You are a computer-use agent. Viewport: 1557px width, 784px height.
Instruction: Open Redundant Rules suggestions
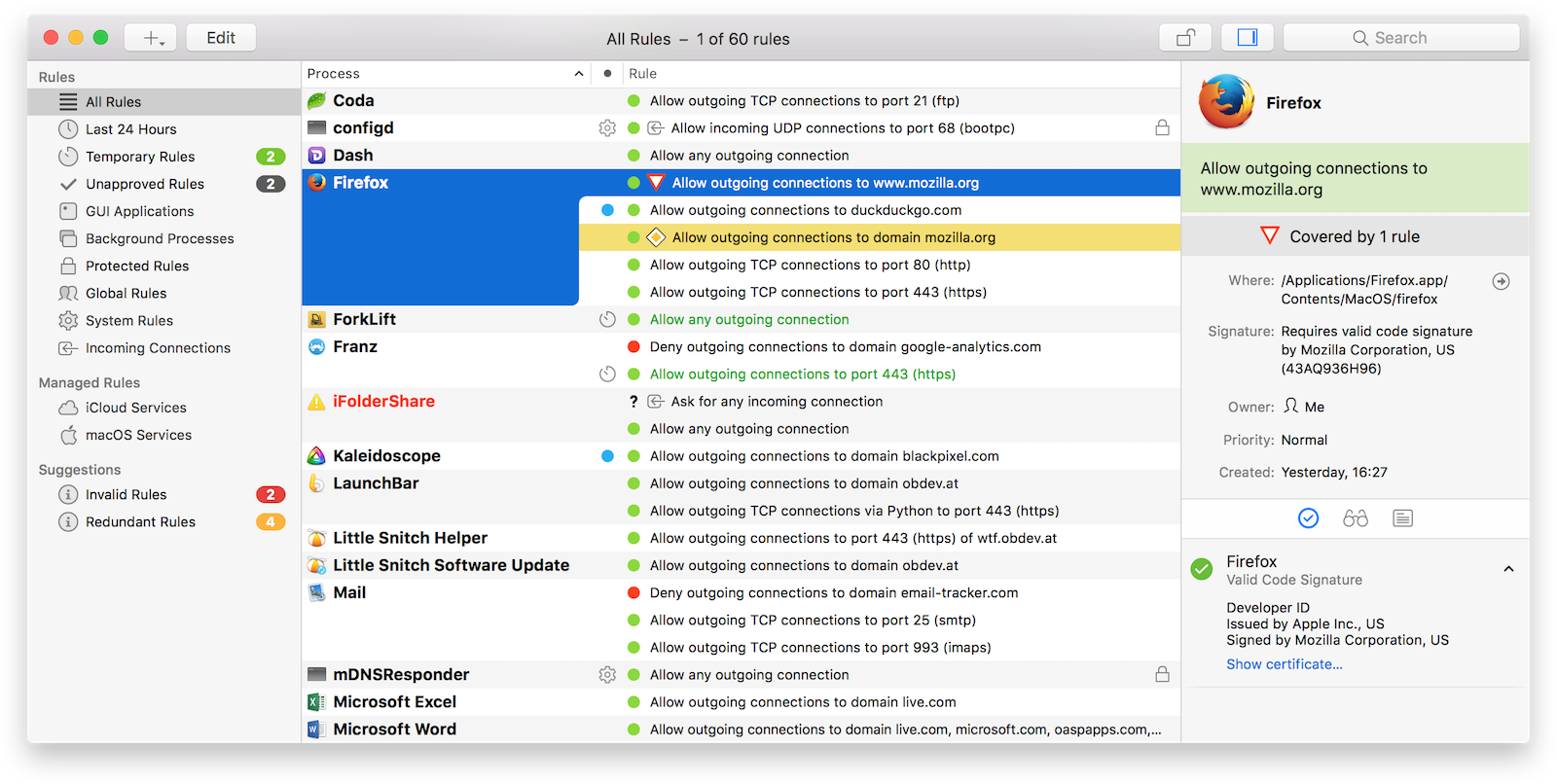pos(164,521)
